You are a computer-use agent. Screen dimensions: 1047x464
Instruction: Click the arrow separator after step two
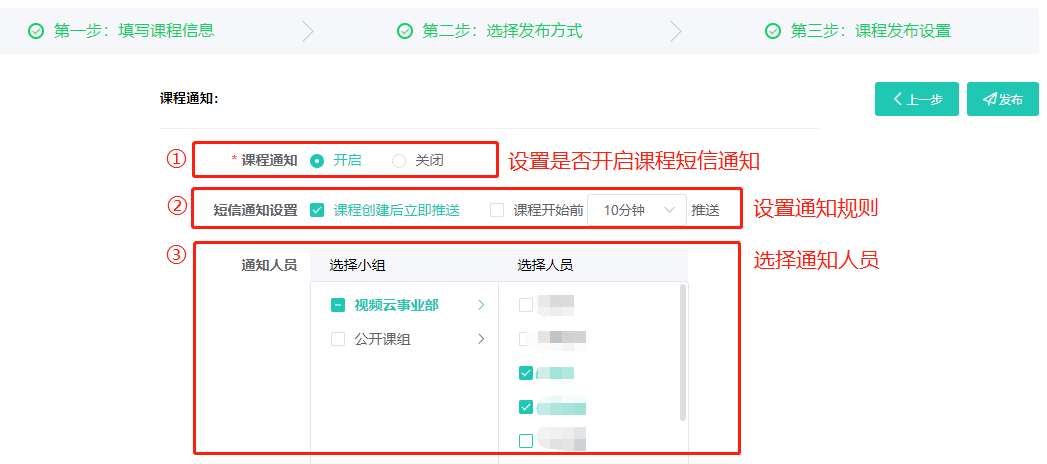coord(676,31)
